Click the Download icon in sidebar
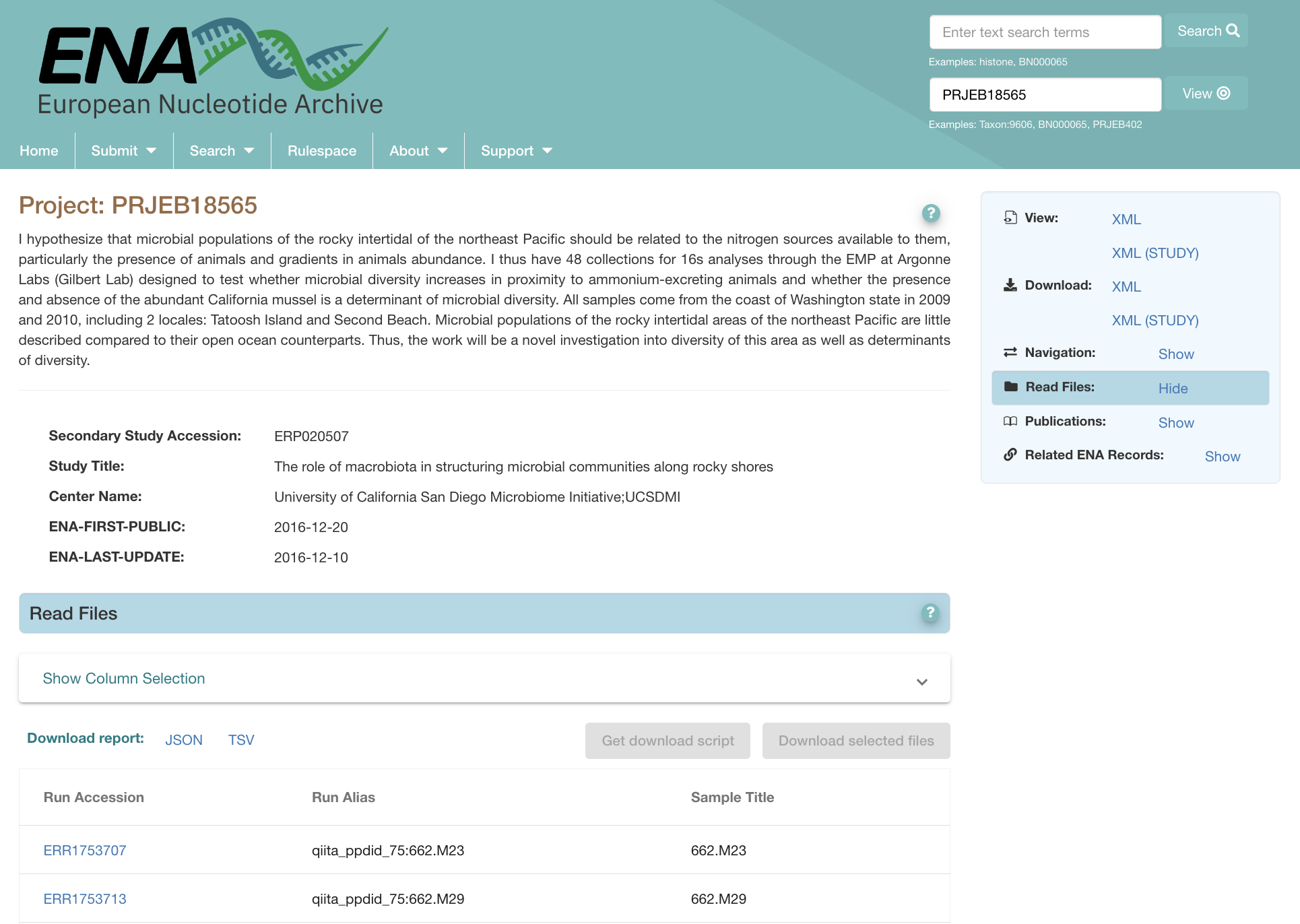 click(x=1010, y=285)
